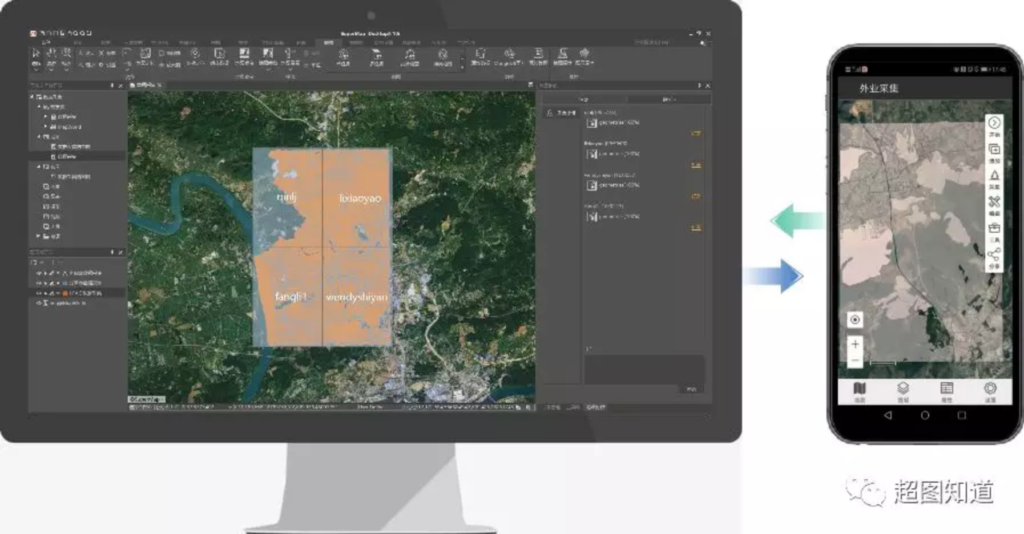Open the Layers tab in phone bottom bar

(x=902, y=390)
